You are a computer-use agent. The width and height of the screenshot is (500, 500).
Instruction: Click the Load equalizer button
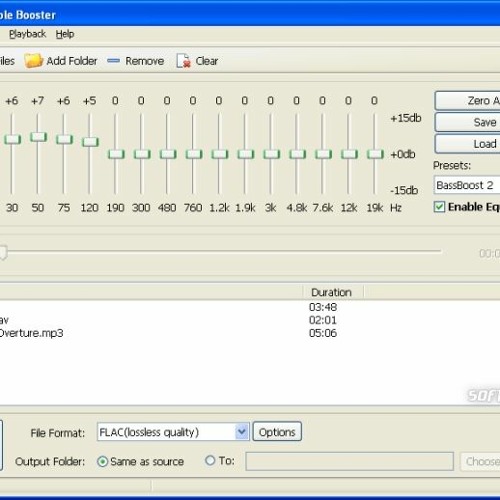(467, 144)
